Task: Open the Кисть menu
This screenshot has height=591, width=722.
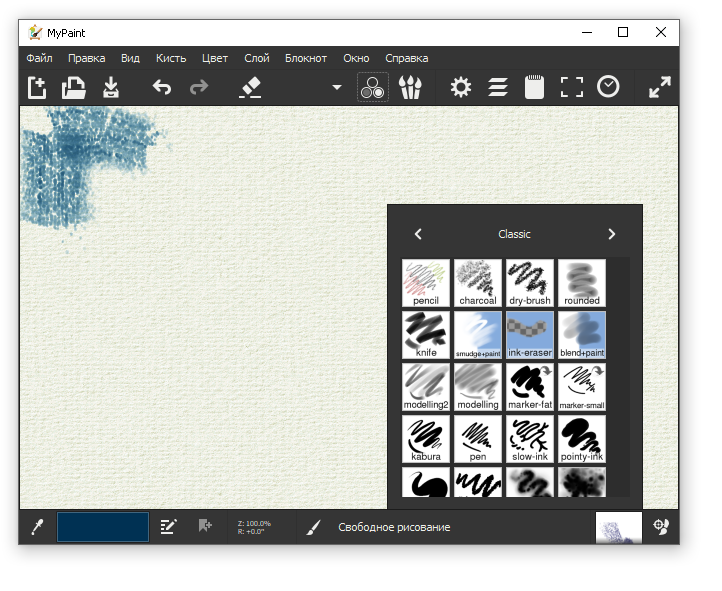Action: (171, 58)
